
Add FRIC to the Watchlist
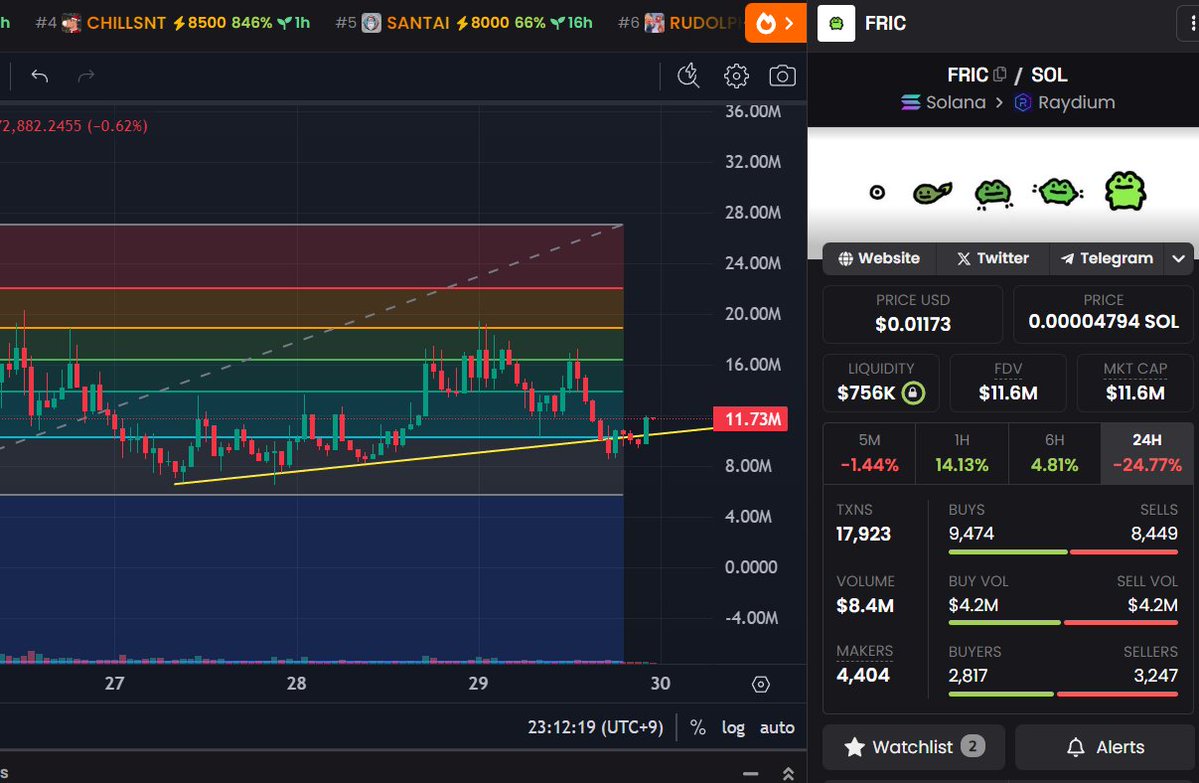point(913,746)
